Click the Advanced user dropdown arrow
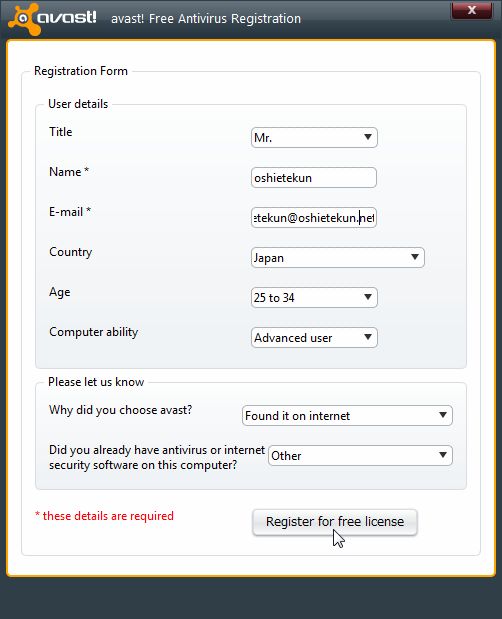 pos(368,337)
